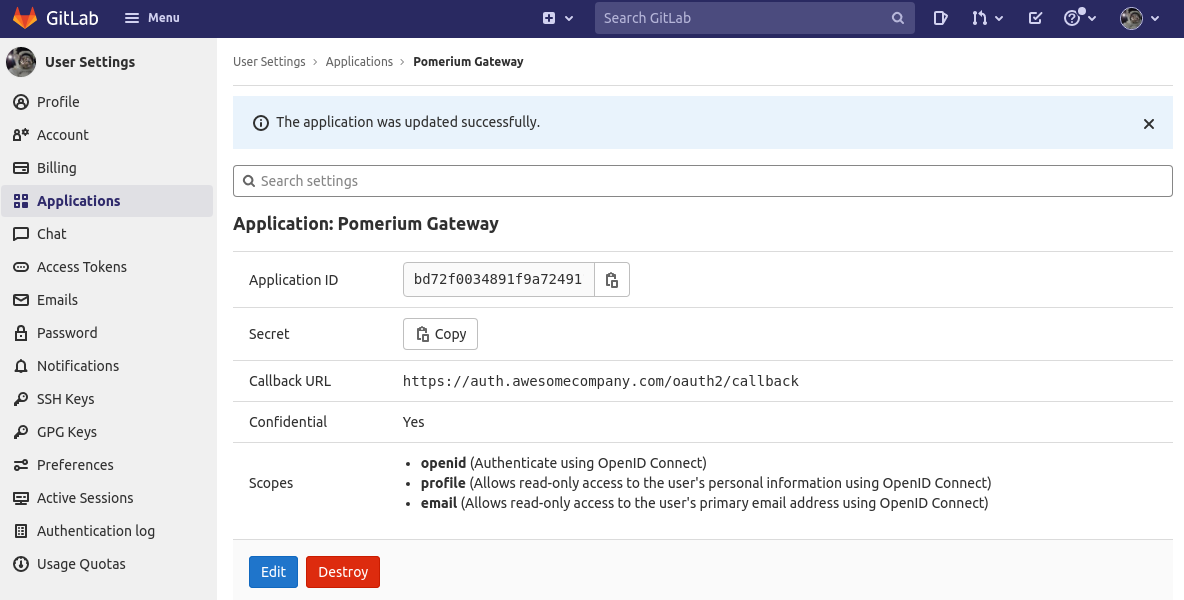Click the Emails envelope icon
Screen dimensions: 1184x600
pos(21,300)
